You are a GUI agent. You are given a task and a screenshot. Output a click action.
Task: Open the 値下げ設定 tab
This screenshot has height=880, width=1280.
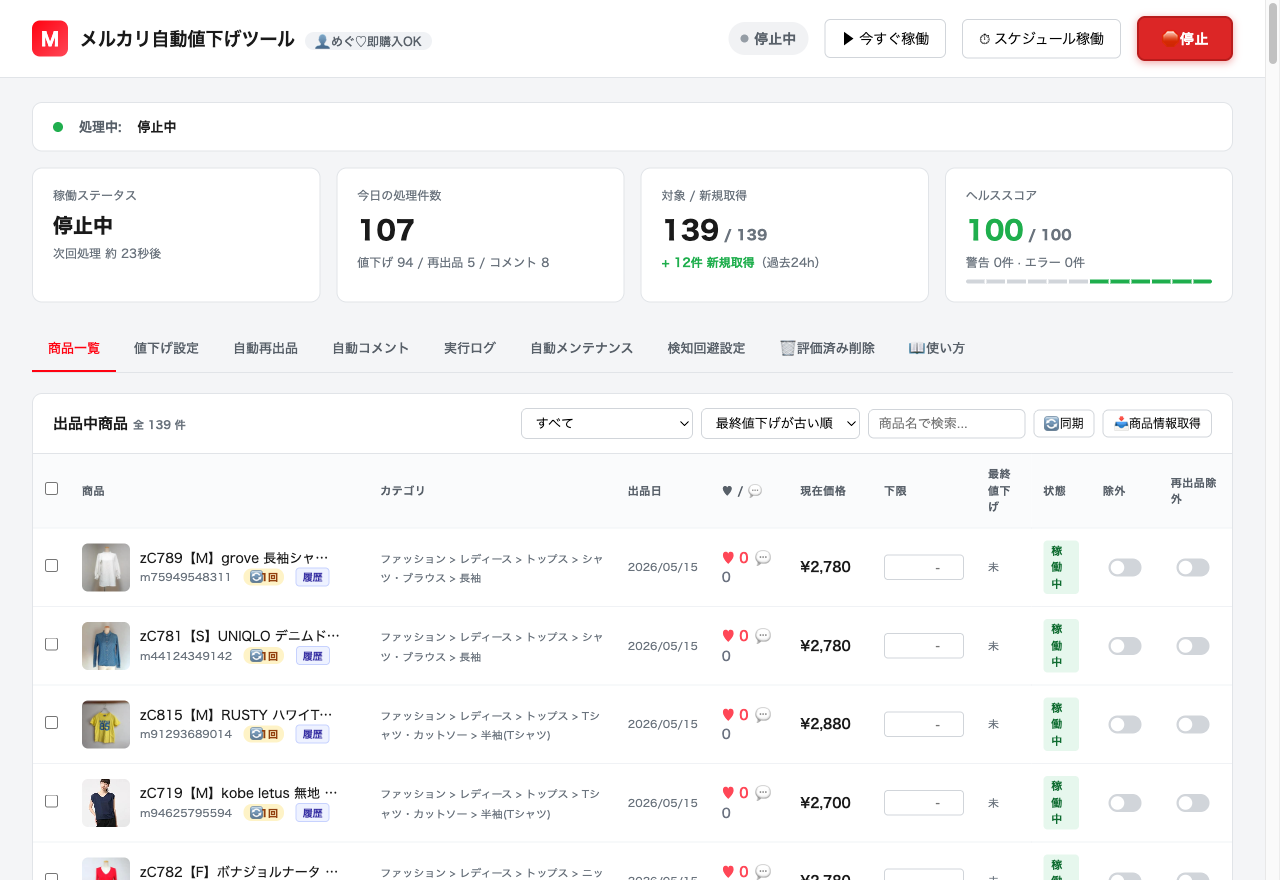click(x=166, y=348)
